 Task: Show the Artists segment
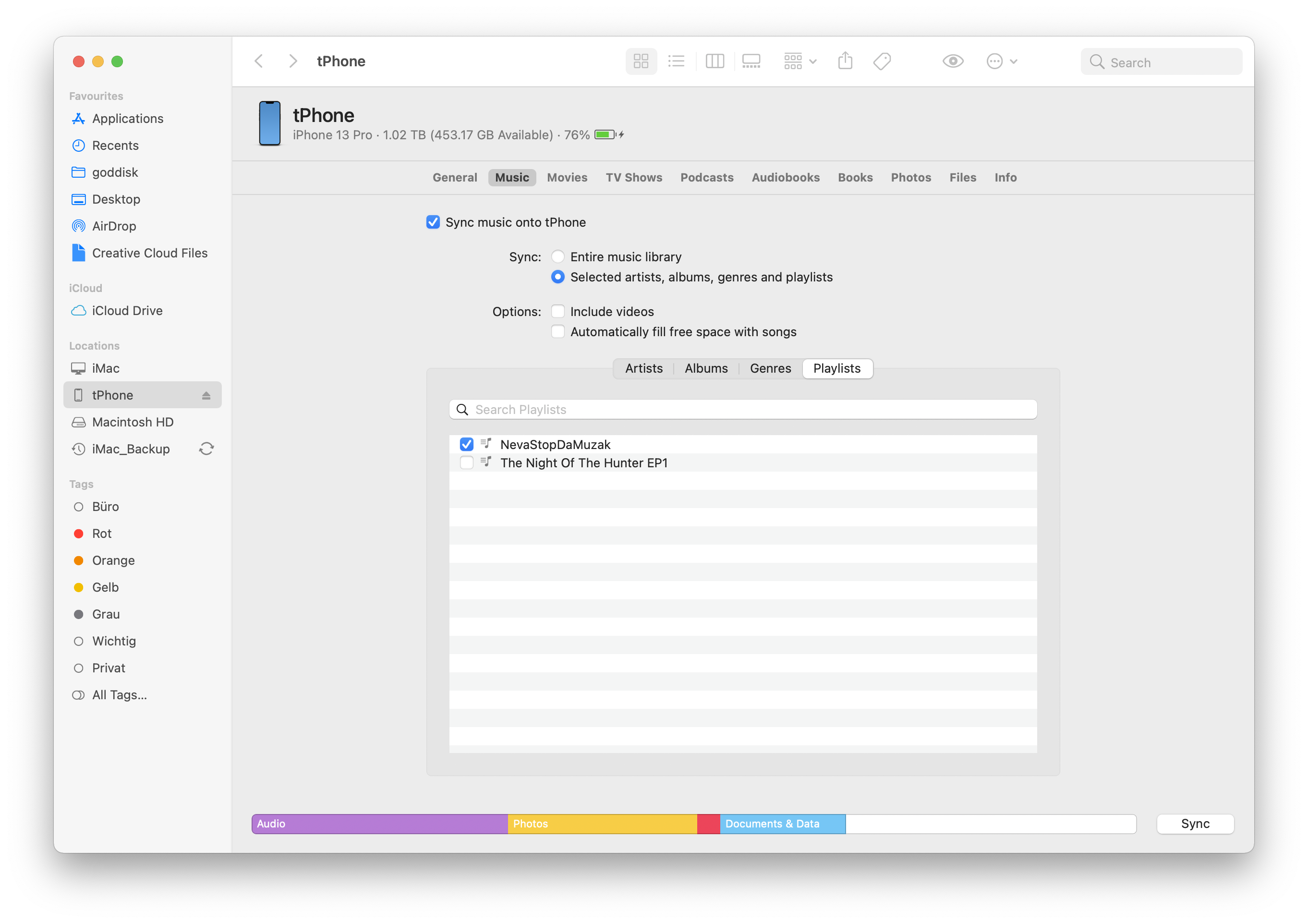click(x=644, y=368)
